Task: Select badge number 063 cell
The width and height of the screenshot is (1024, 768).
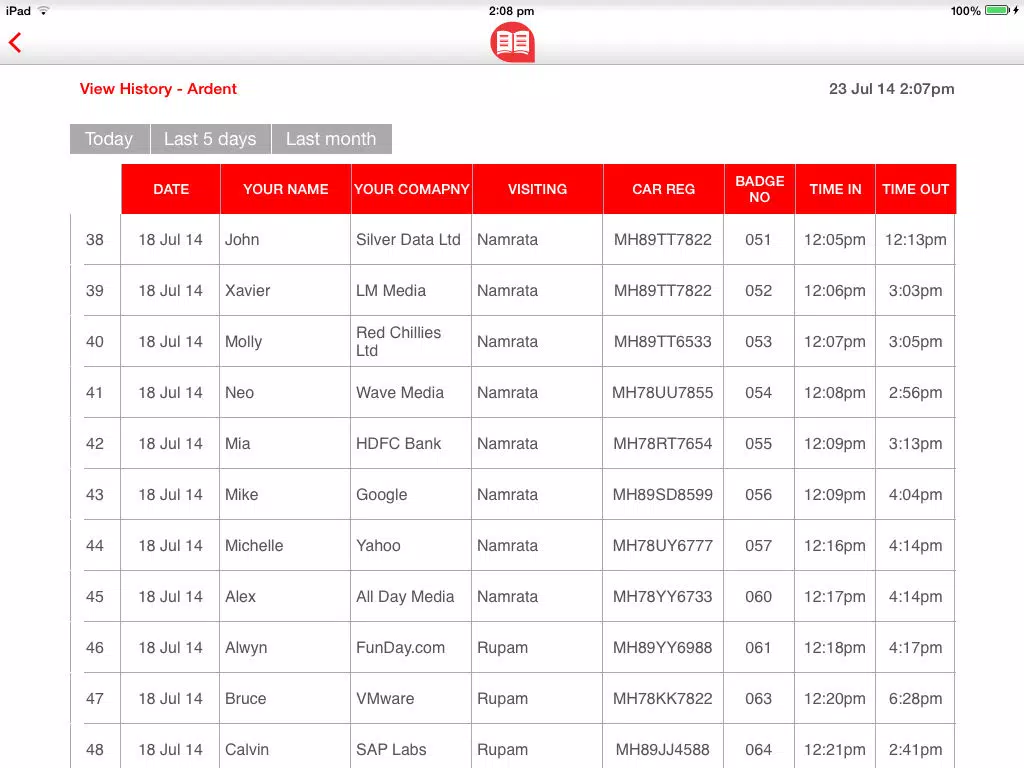Action: click(x=759, y=698)
